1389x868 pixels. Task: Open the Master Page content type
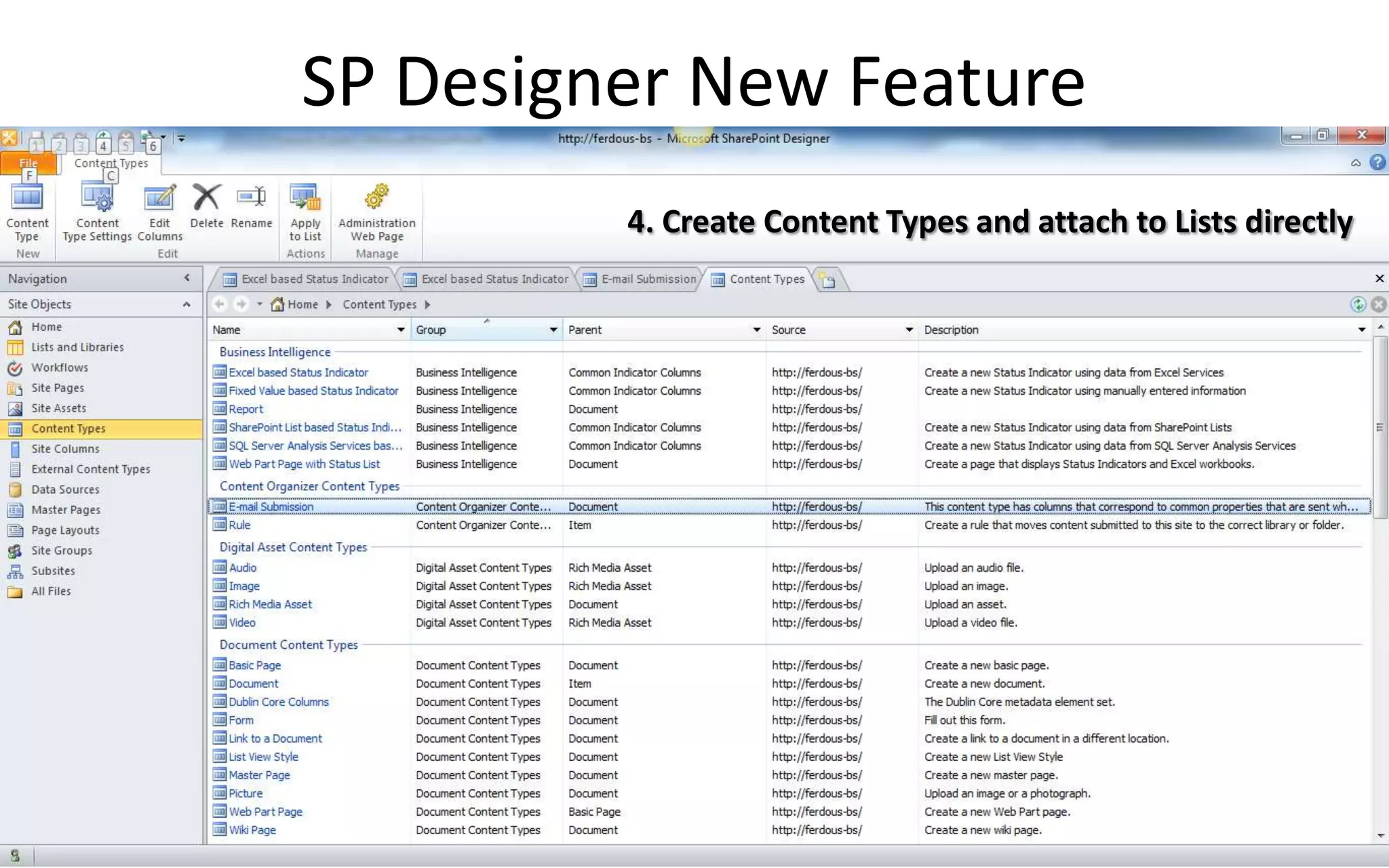point(259,775)
